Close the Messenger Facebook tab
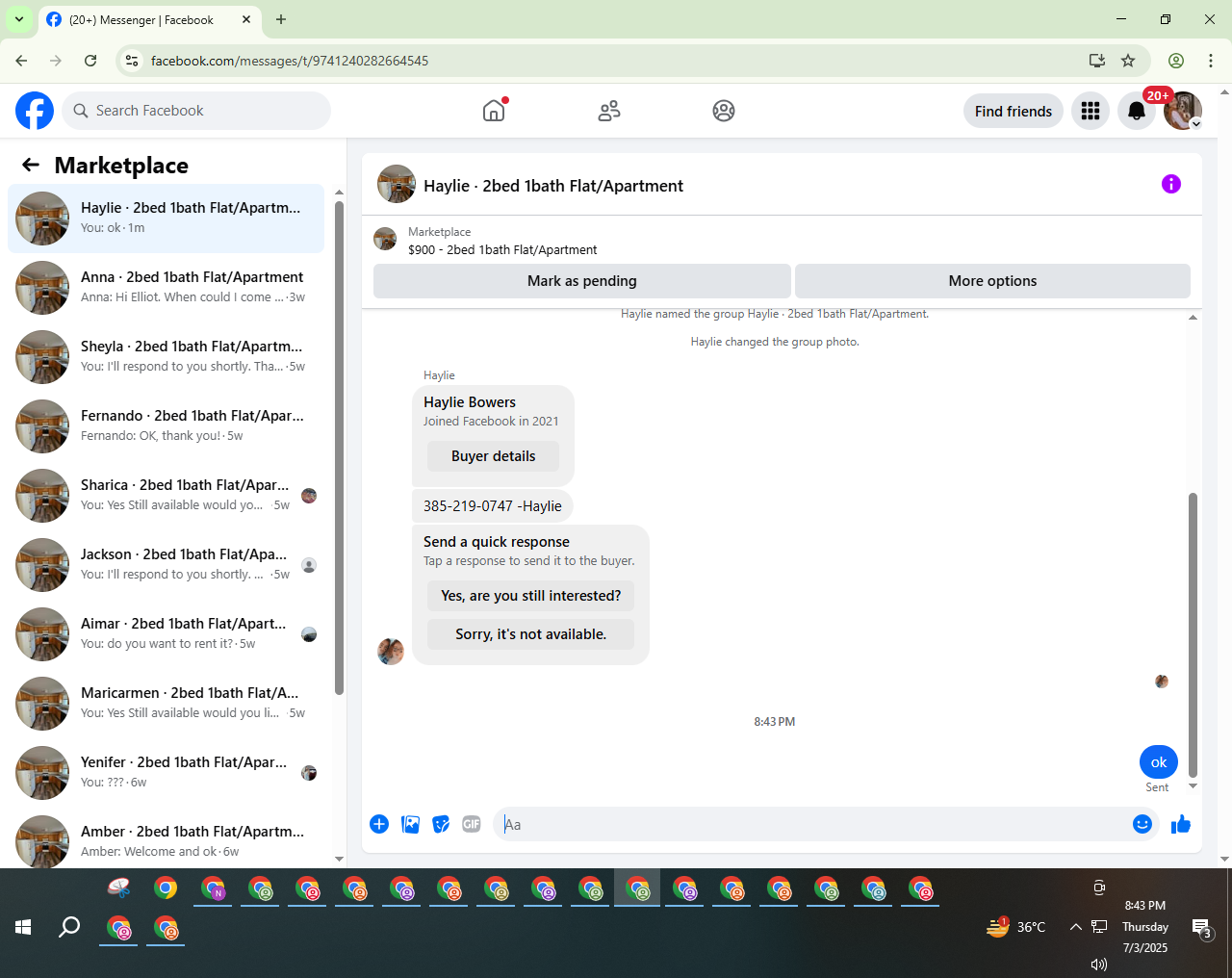The width and height of the screenshot is (1232, 978). [x=246, y=19]
